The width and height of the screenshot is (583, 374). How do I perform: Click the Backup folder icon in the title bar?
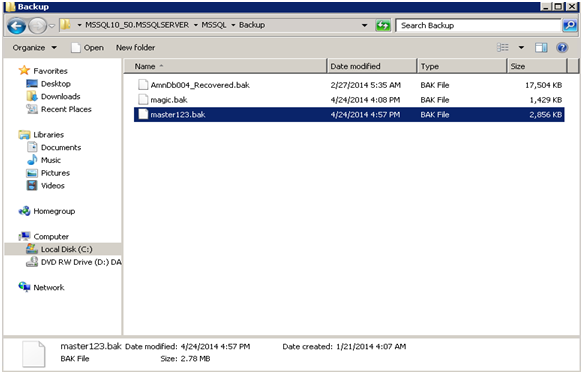tap(10, 7)
